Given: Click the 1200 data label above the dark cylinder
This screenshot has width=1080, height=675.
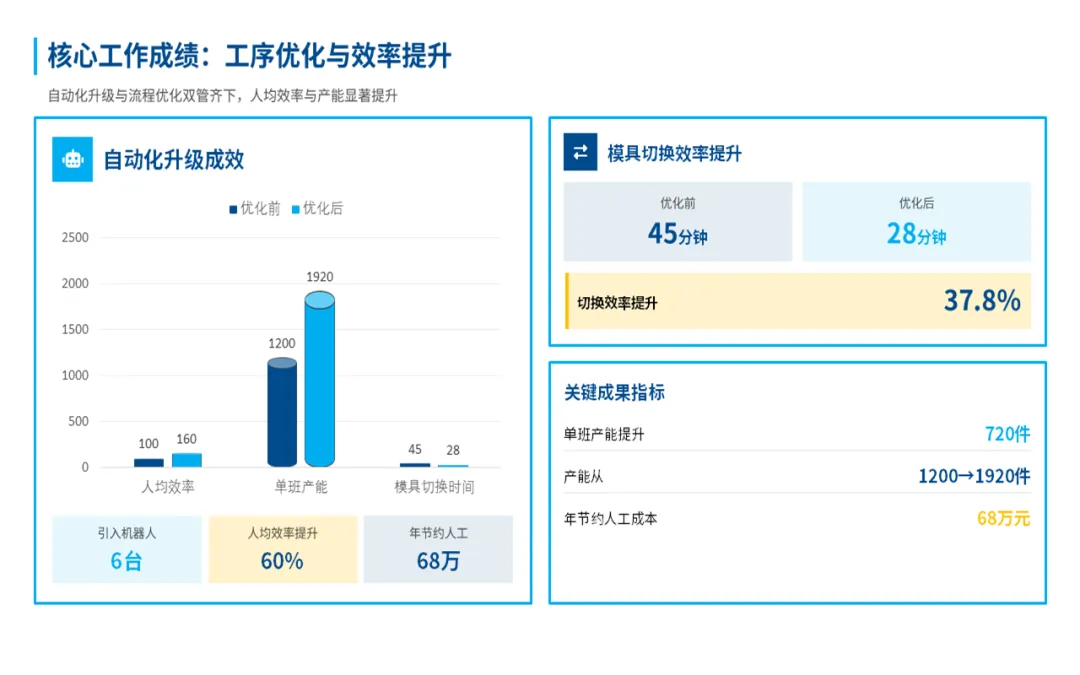Looking at the screenshot, I should point(282,343).
